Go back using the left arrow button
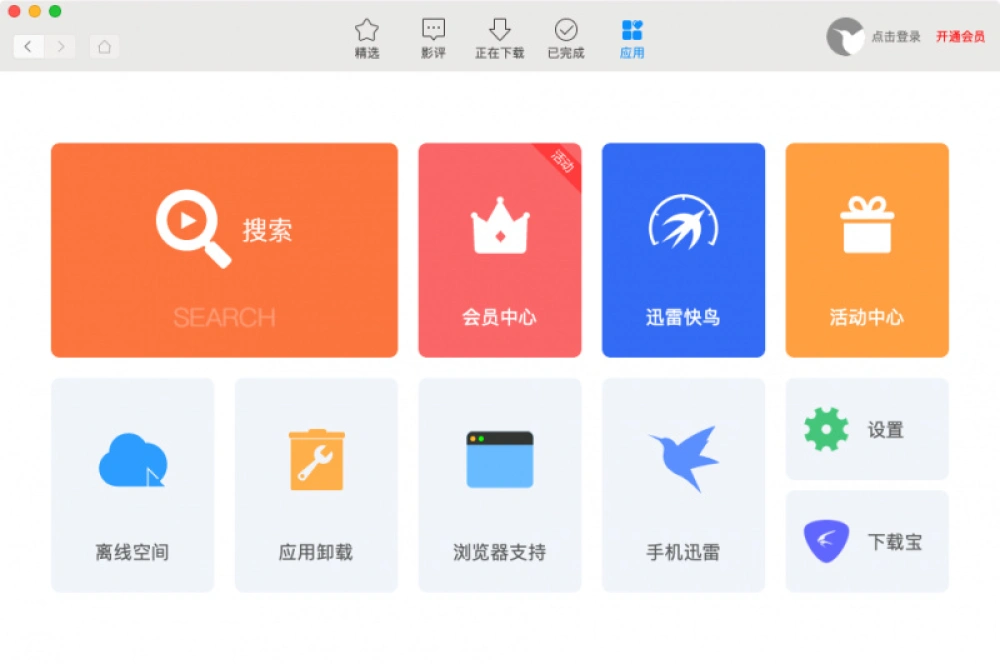Viewport: 1000px width, 664px height. pyautogui.click(x=28, y=47)
